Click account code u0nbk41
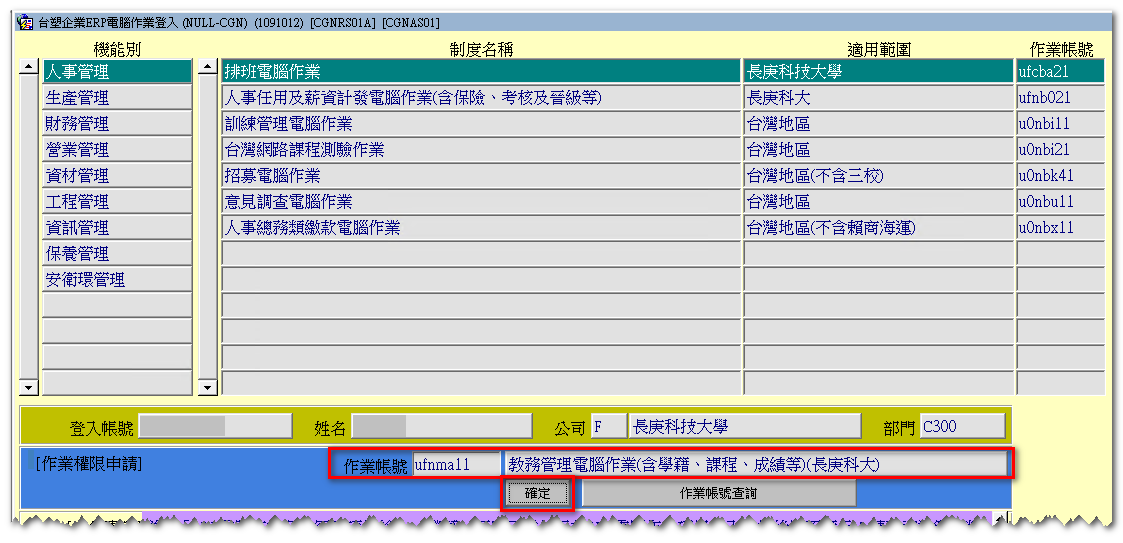The image size is (1123, 543). (x=1061, y=176)
